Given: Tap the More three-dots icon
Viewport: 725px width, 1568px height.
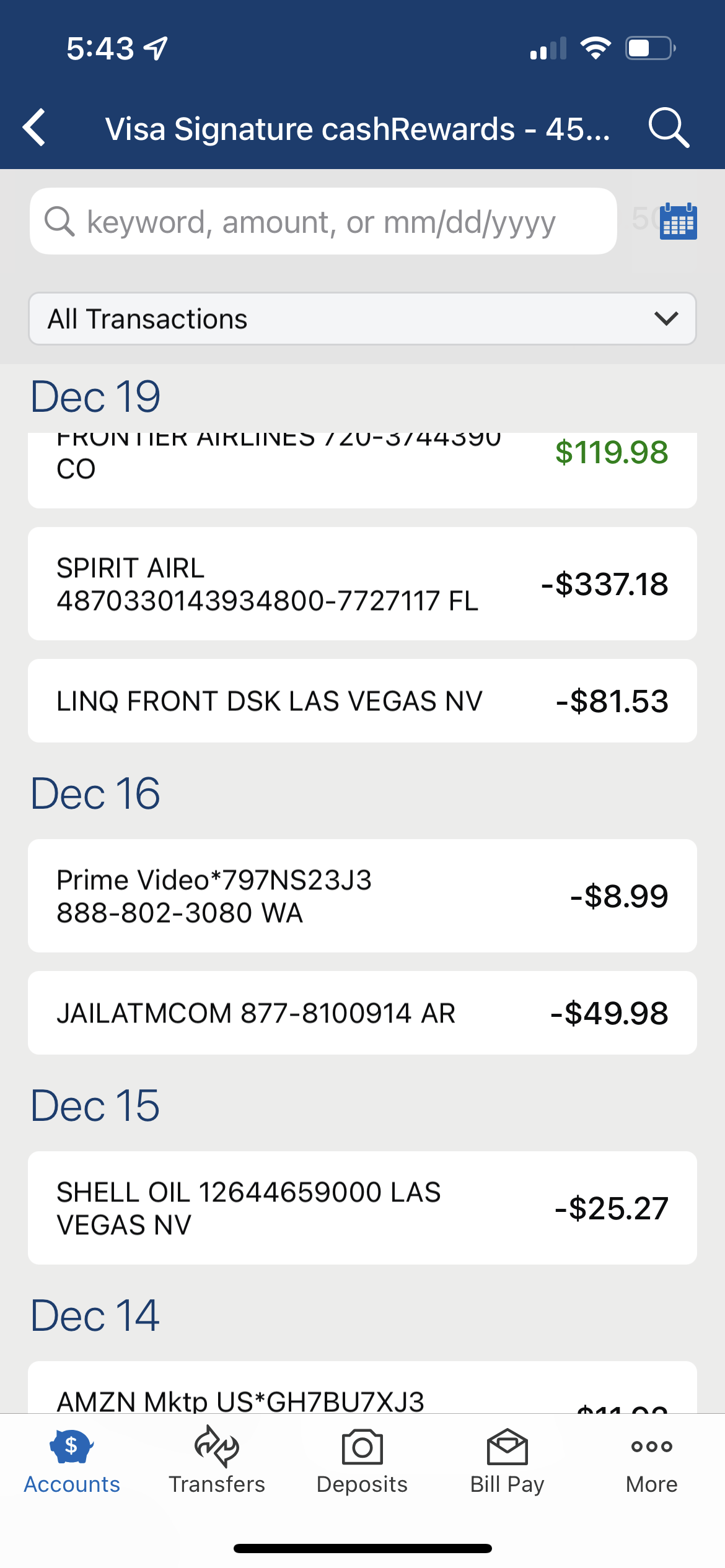Looking at the screenshot, I should [x=651, y=1447].
